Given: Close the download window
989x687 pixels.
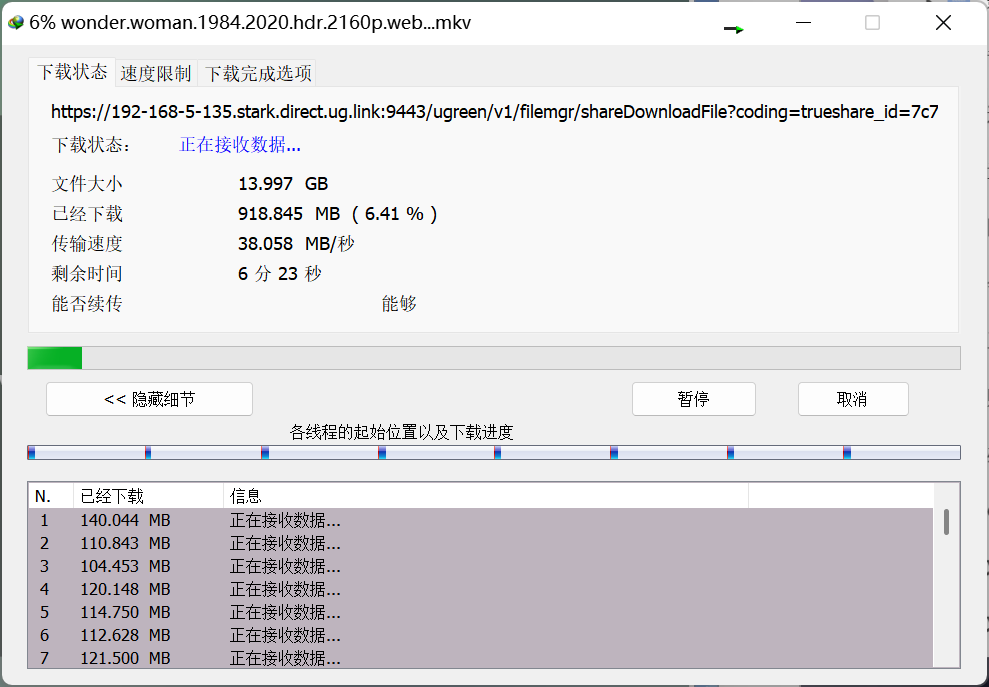Looking at the screenshot, I should pyautogui.click(x=944, y=23).
